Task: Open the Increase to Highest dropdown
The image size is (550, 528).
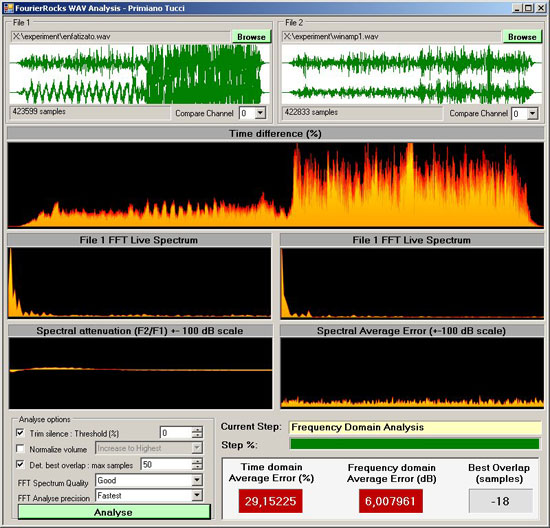Action: point(197,448)
